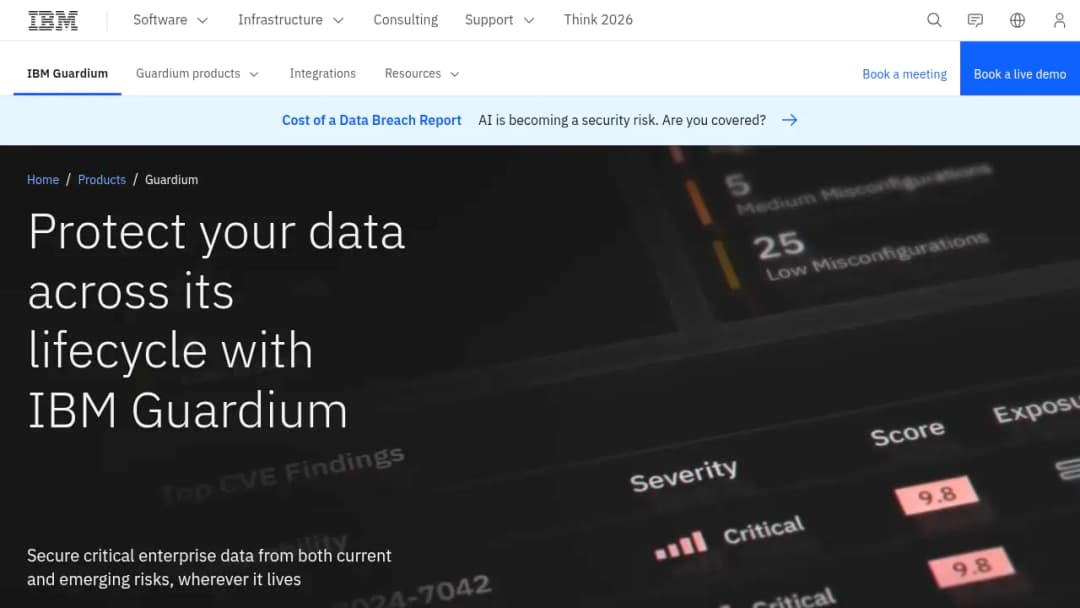
Task: Open the user profile icon
Action: pyautogui.click(x=1059, y=20)
